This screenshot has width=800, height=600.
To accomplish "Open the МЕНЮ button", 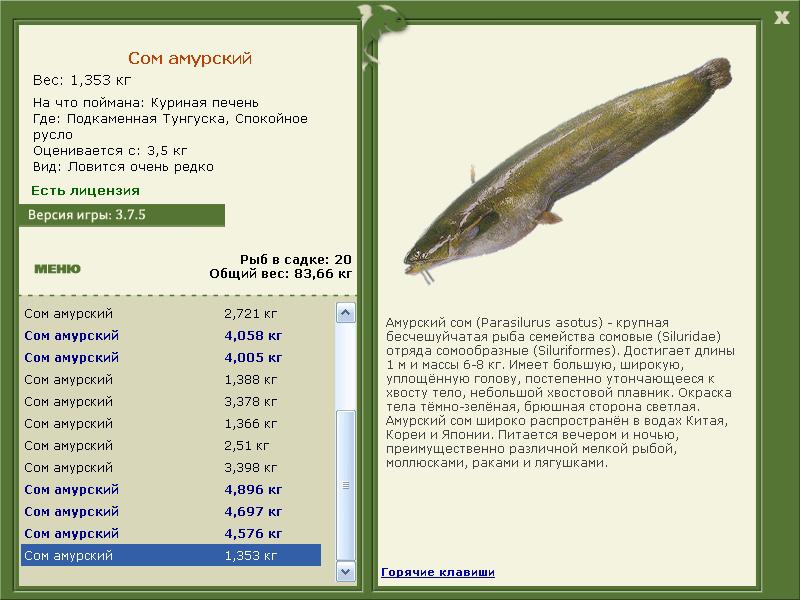I will 57,269.
